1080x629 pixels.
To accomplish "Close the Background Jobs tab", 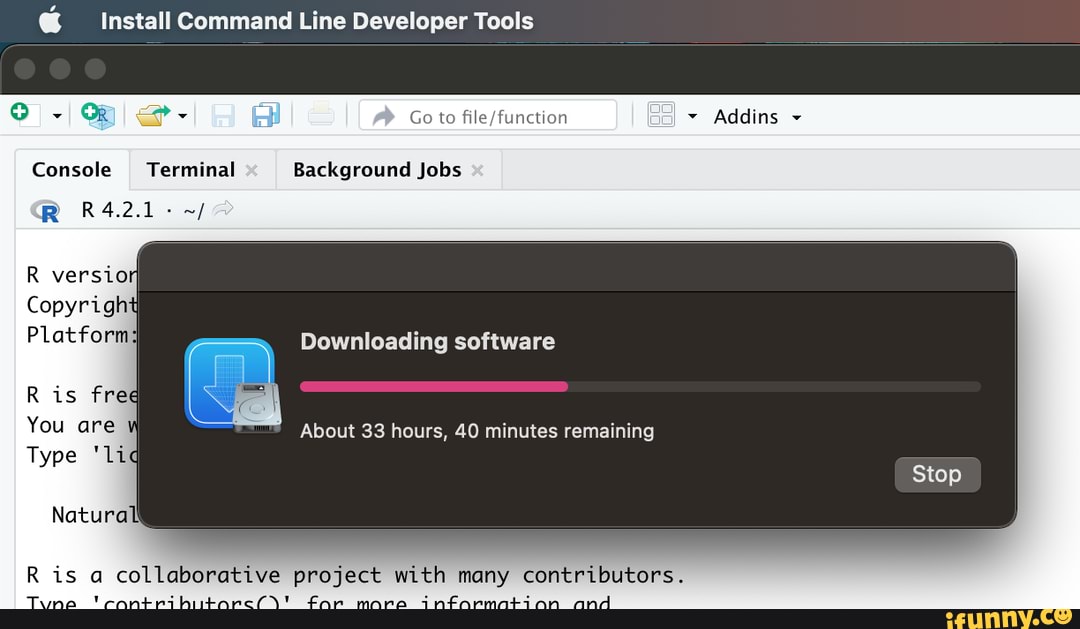I will point(477,171).
